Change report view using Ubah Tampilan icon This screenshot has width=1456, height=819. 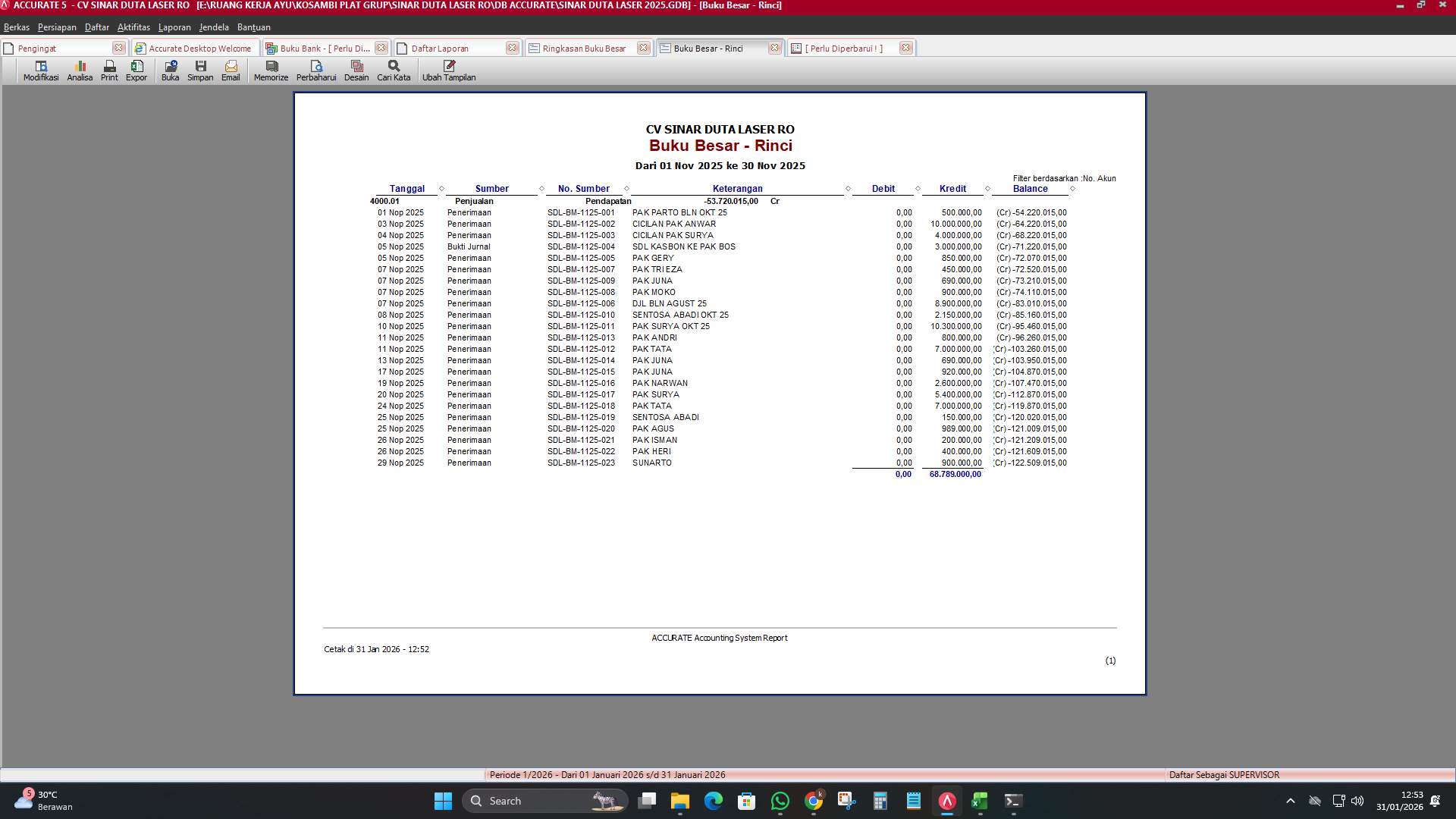[449, 71]
